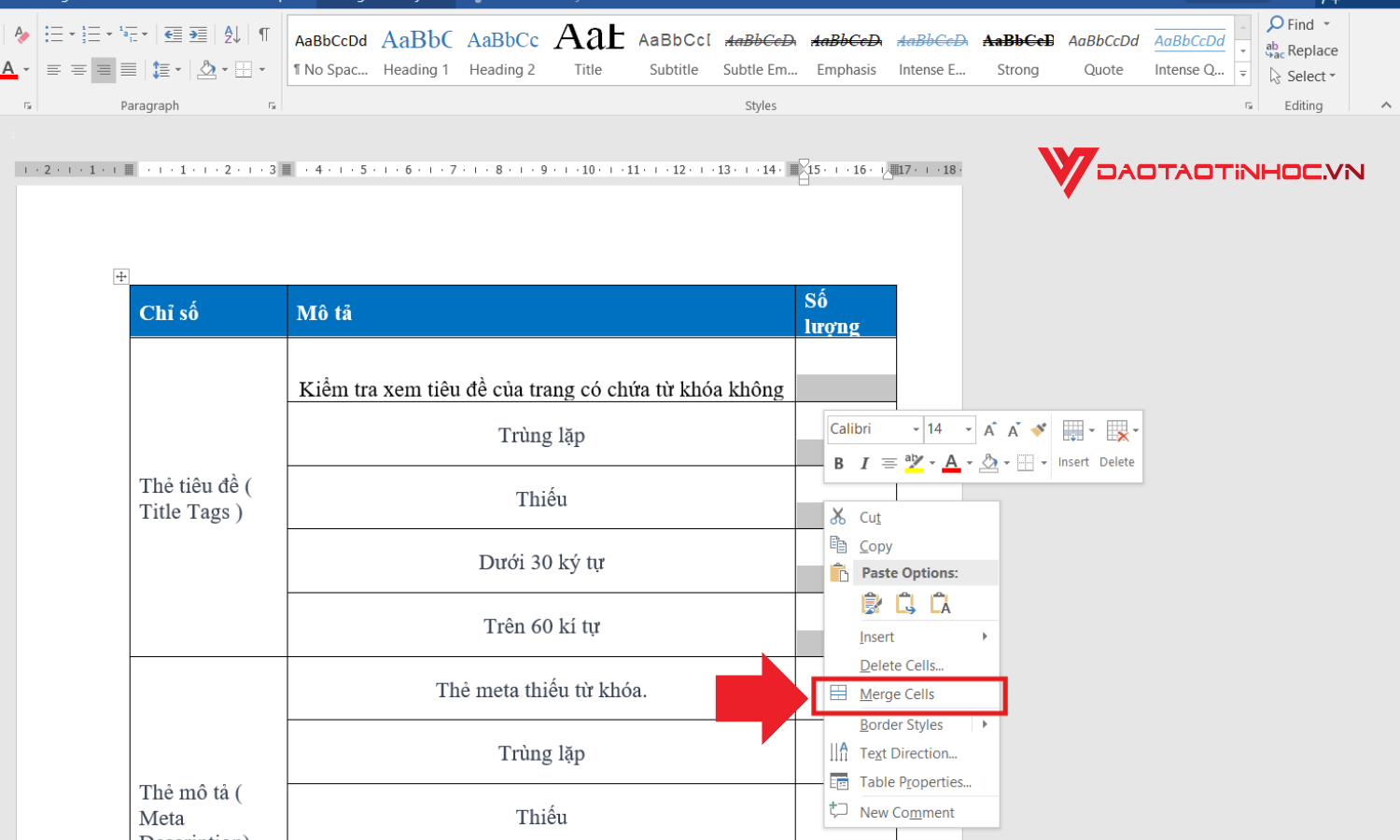The image size is (1400, 840).
Task: Click the table move handle
Action: point(120,276)
